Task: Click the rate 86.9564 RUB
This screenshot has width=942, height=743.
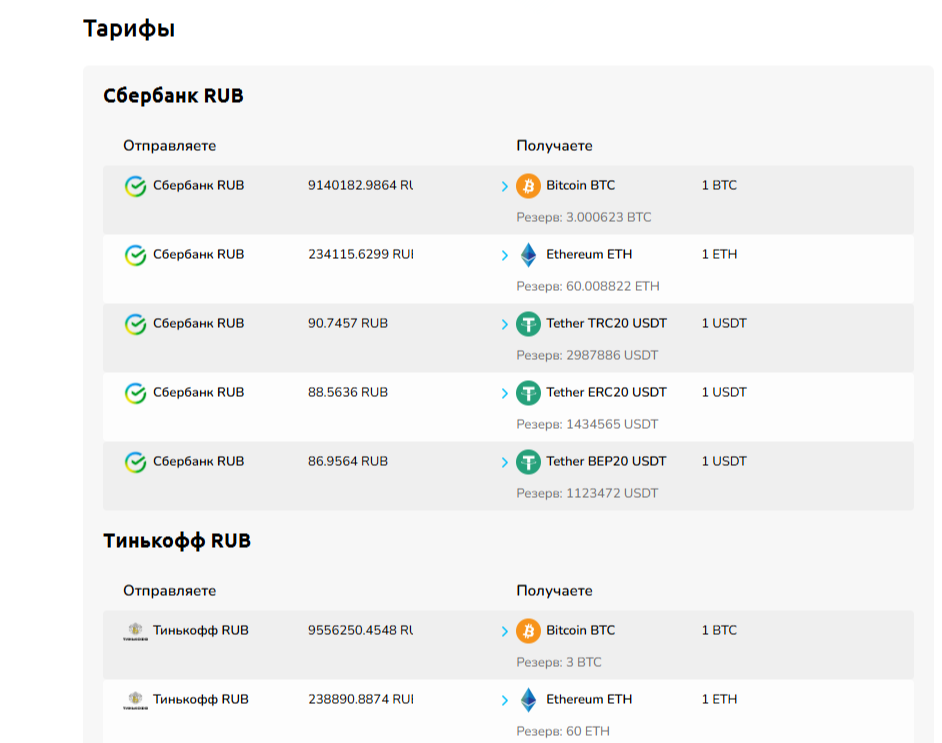Action: click(348, 461)
